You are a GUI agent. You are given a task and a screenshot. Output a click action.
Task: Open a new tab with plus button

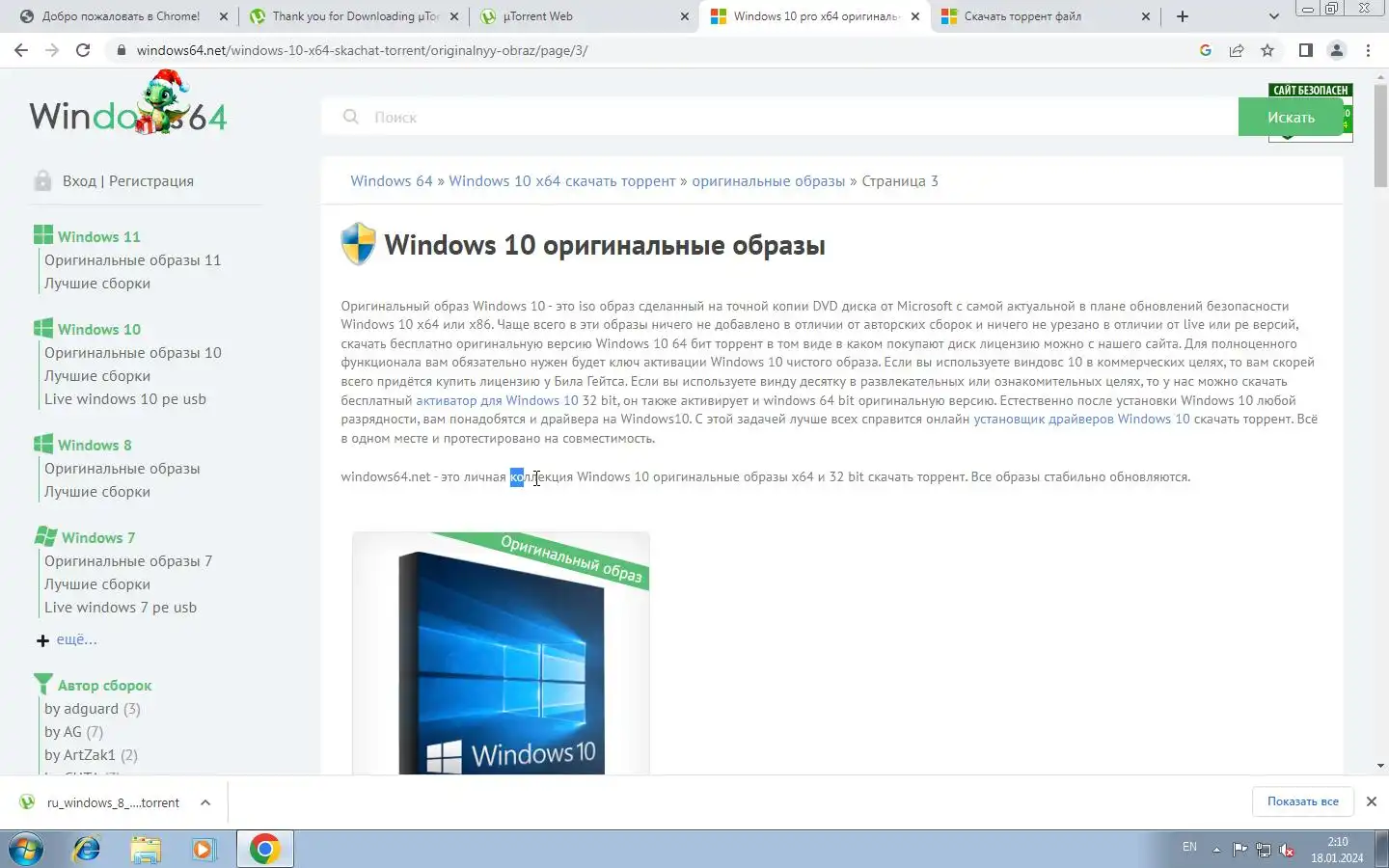(1183, 16)
